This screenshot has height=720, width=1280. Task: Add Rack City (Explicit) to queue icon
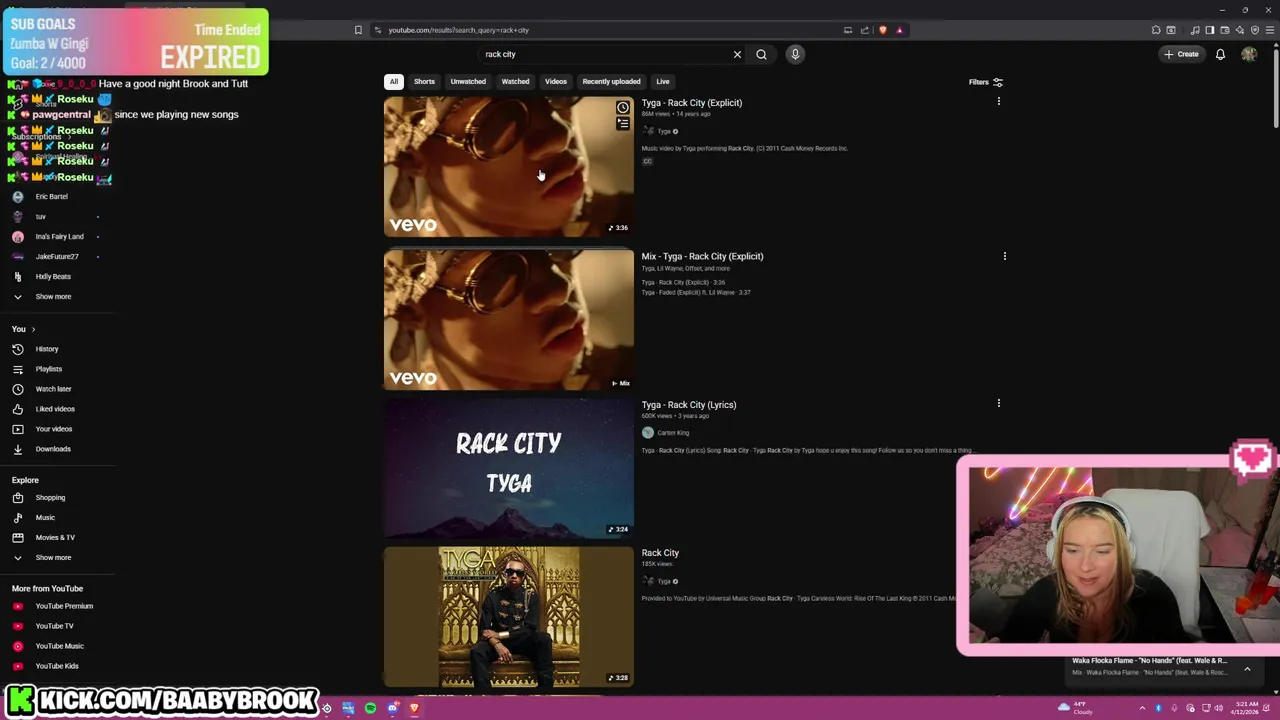[623, 124]
